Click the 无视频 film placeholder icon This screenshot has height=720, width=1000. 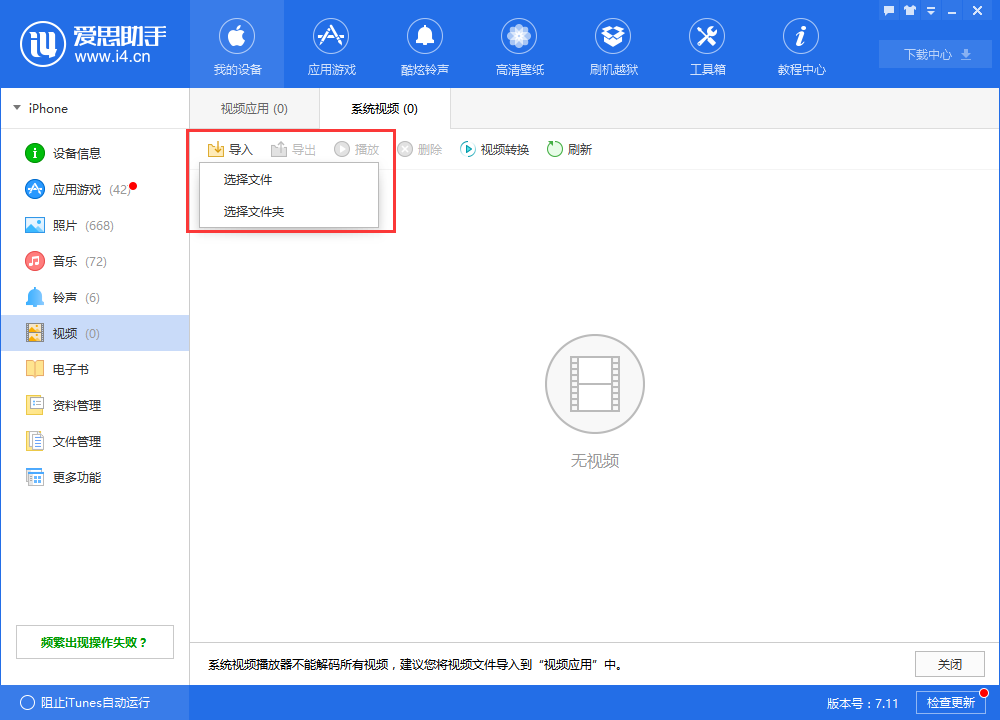[x=594, y=384]
